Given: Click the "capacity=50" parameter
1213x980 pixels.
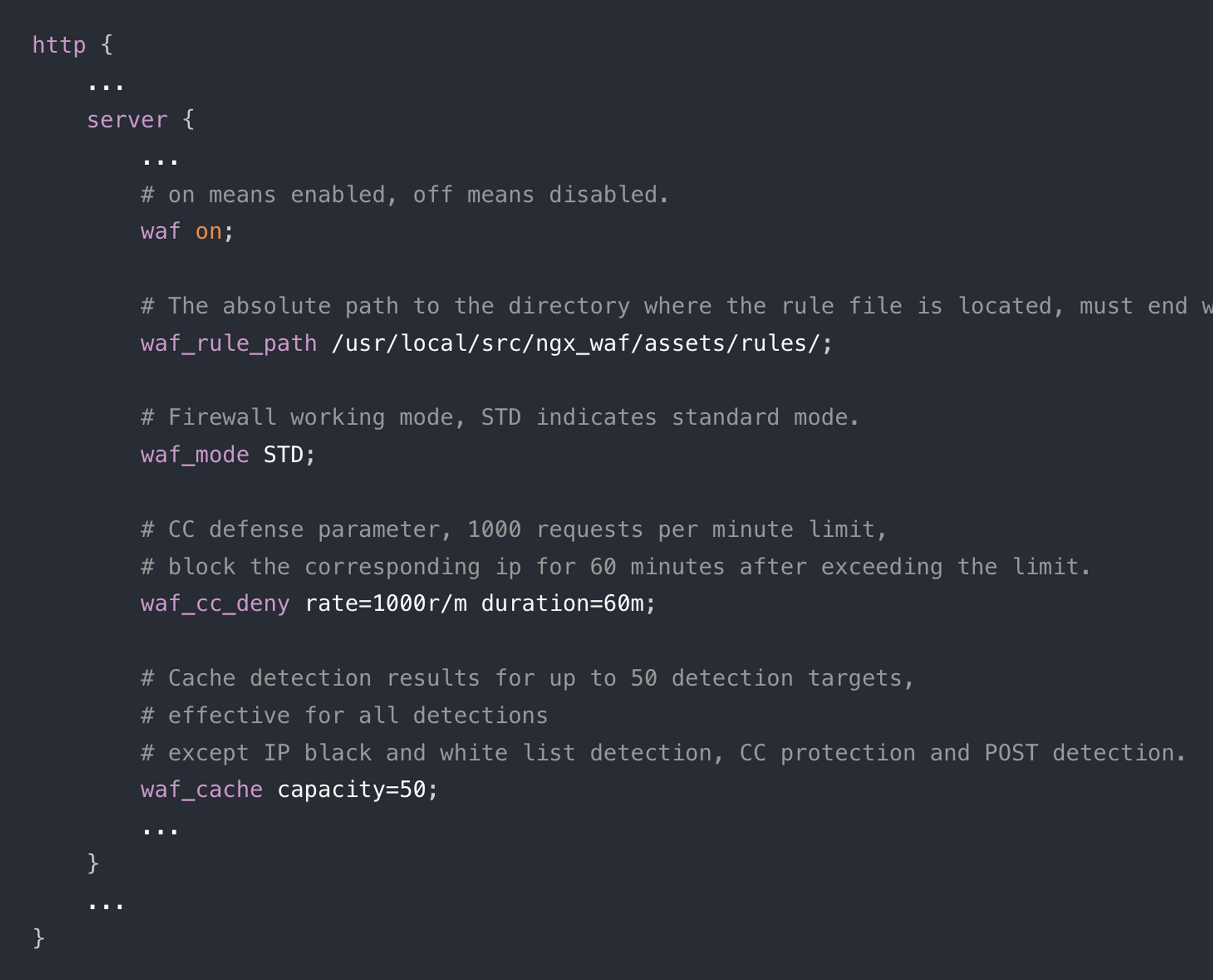Looking at the screenshot, I should (352, 790).
